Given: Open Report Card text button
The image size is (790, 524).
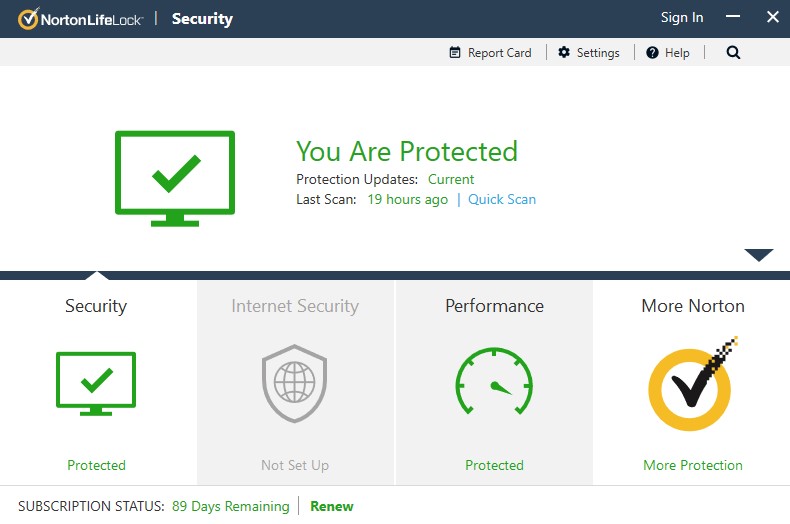Looking at the screenshot, I should (499, 53).
